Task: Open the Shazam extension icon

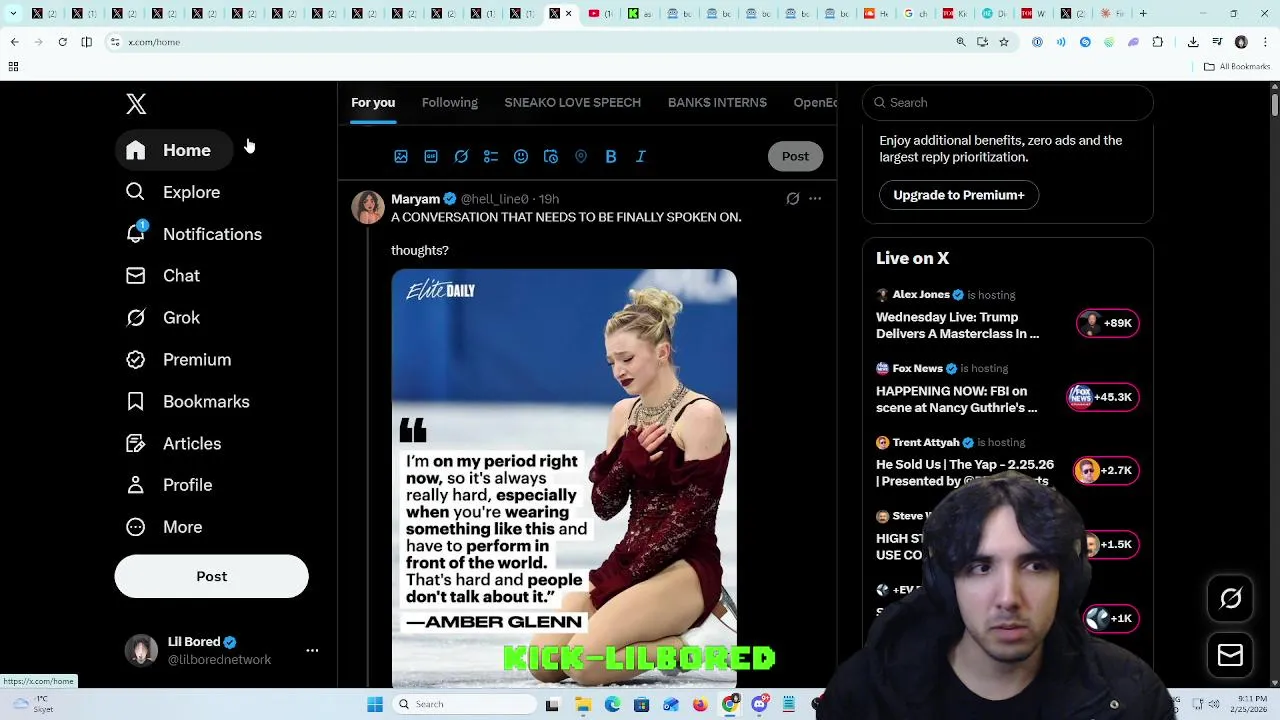Action: pyautogui.click(x=1085, y=42)
